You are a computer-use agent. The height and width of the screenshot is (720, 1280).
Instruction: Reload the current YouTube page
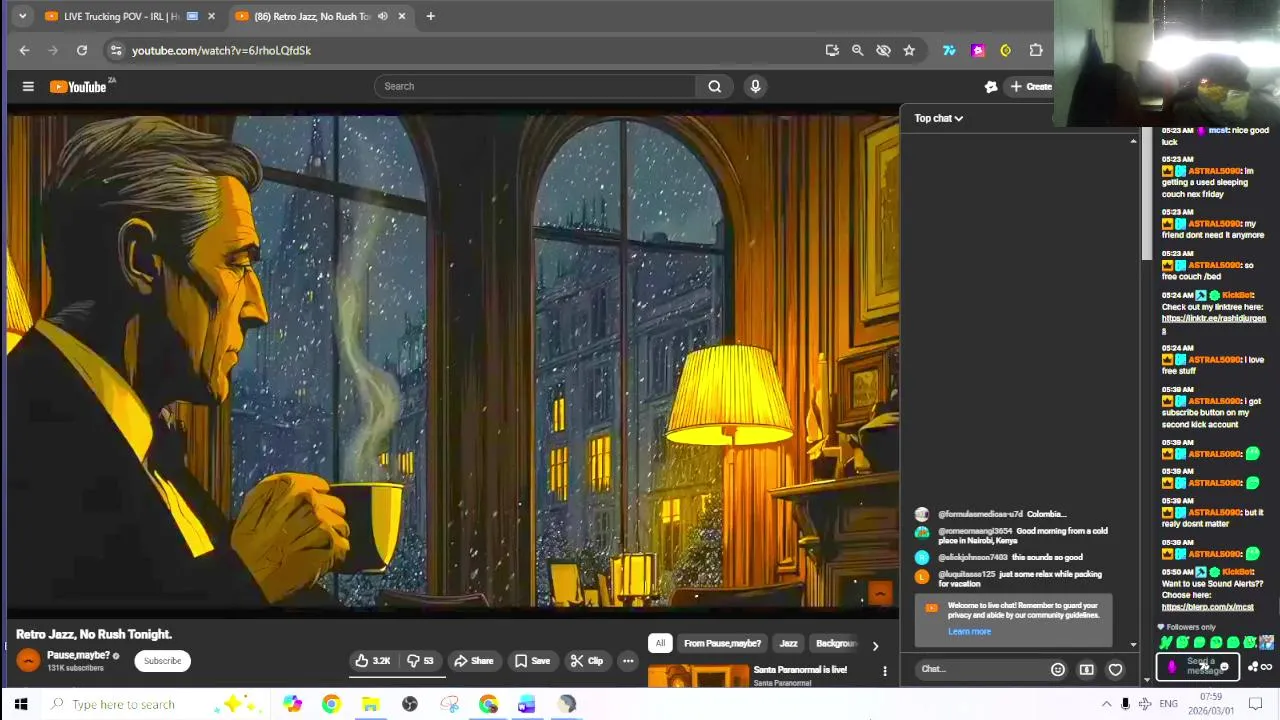coord(82,50)
